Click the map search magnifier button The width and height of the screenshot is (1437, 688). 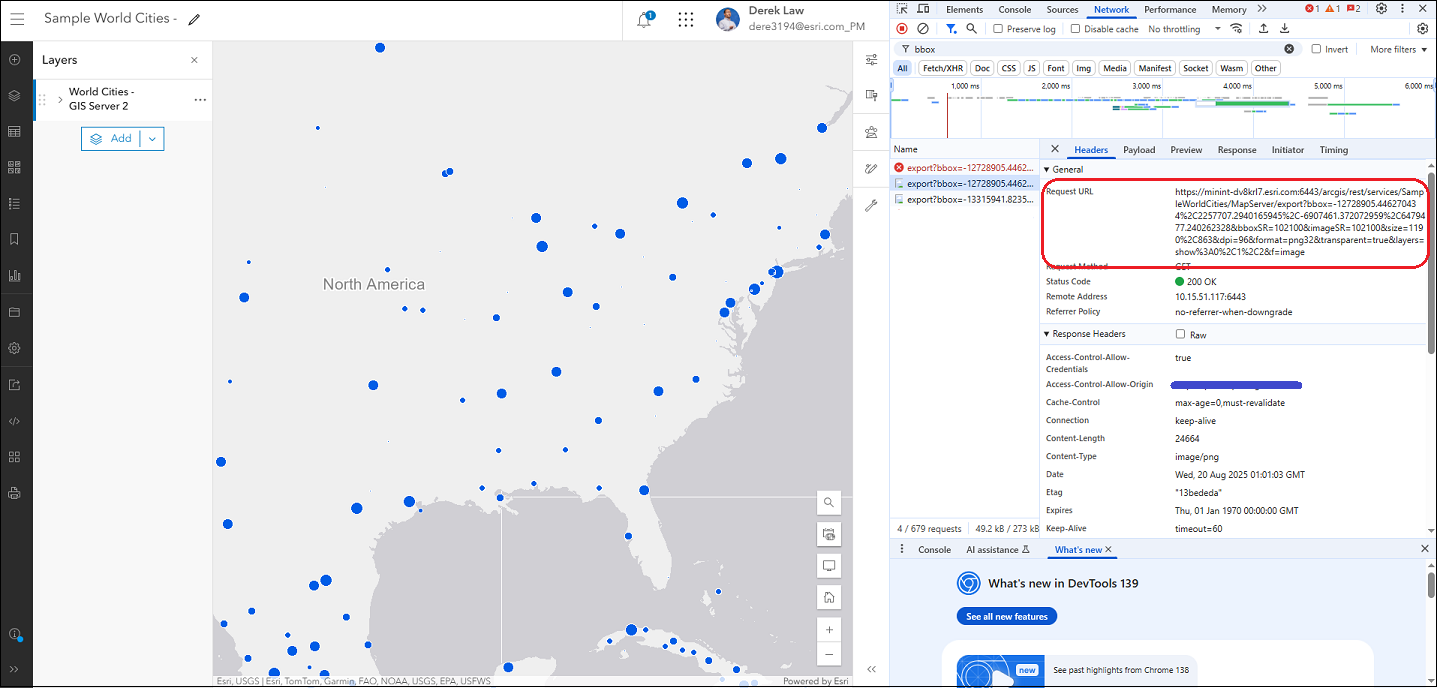pyautogui.click(x=828, y=502)
